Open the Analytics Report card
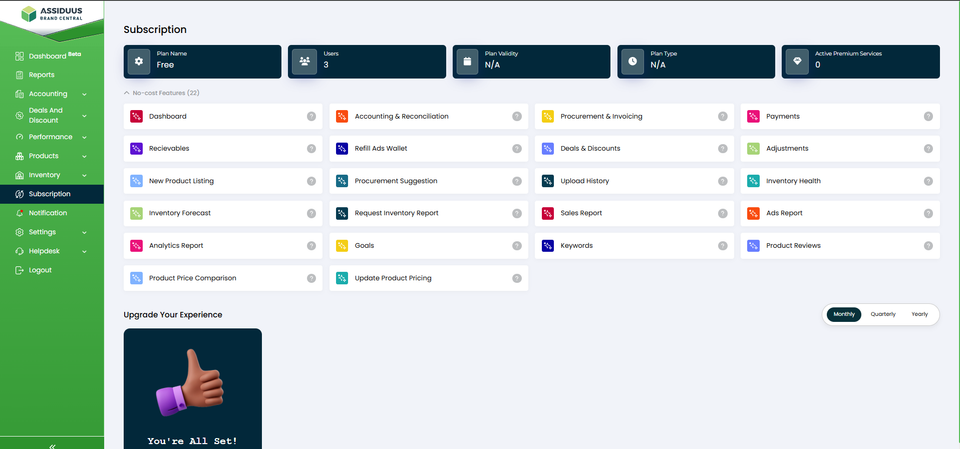 [223, 246]
